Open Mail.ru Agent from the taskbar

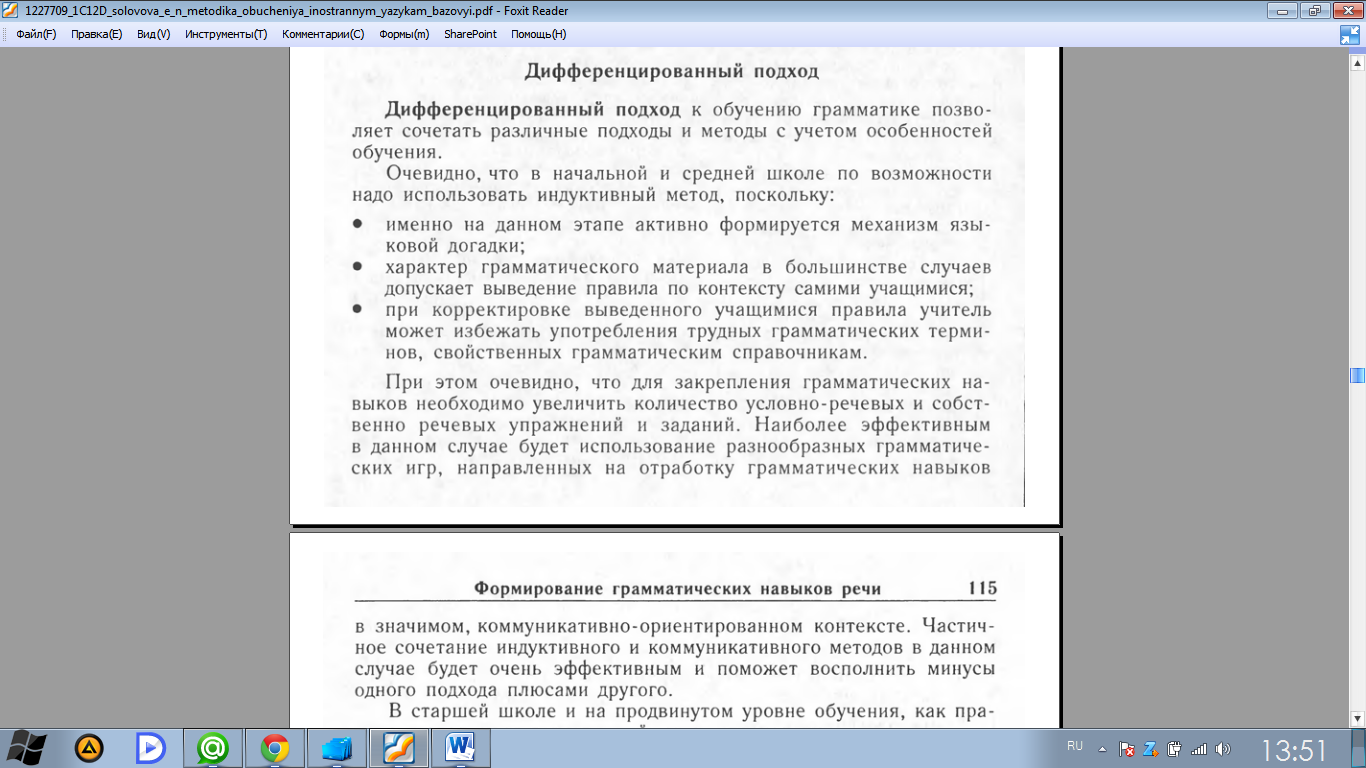(x=213, y=747)
